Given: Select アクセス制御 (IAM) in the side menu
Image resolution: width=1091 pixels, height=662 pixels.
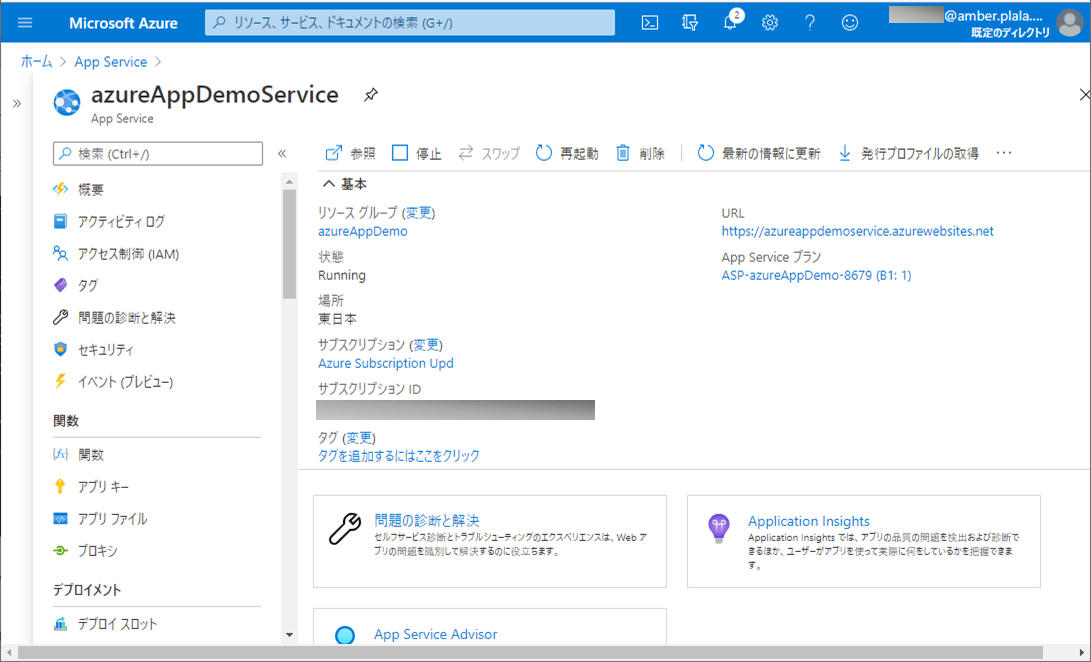Looking at the screenshot, I should coord(128,254).
